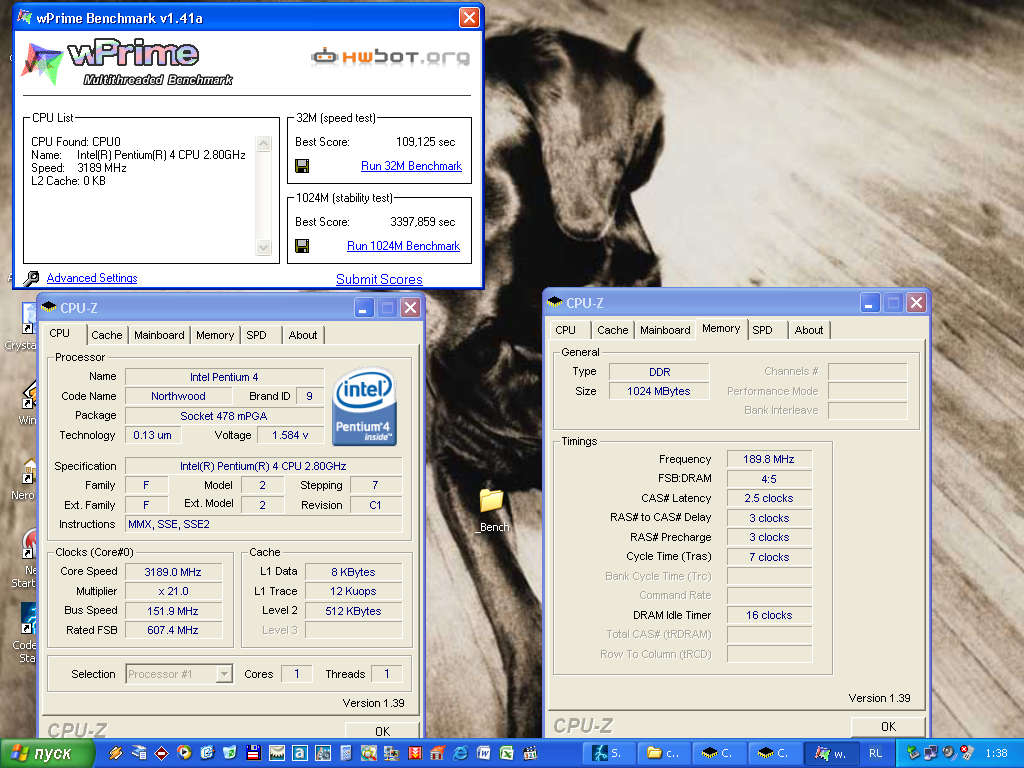The width and height of the screenshot is (1024, 768).
Task: Click the save icon for the 32M score
Action: [302, 166]
